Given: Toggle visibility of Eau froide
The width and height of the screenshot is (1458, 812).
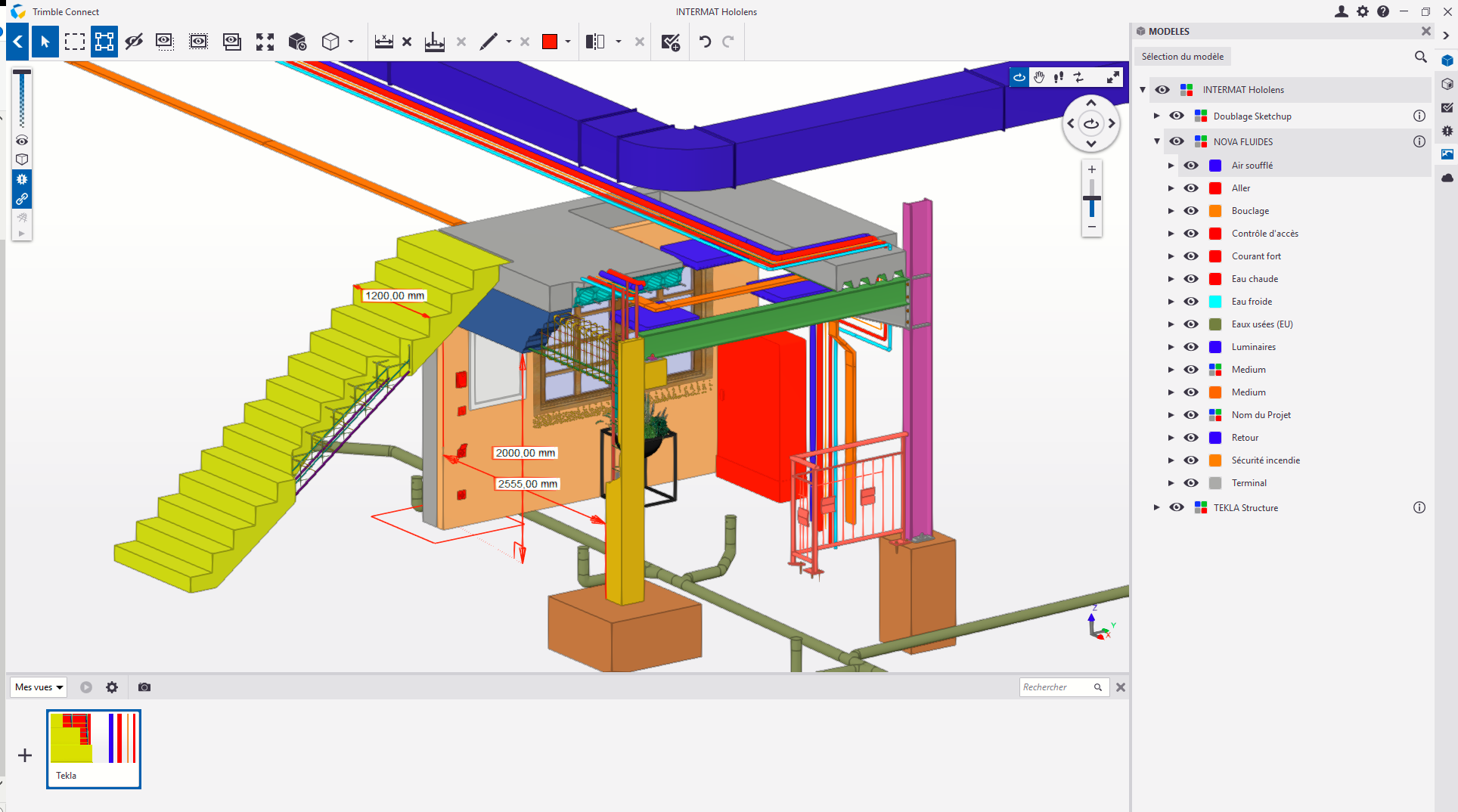Looking at the screenshot, I should (x=1191, y=302).
